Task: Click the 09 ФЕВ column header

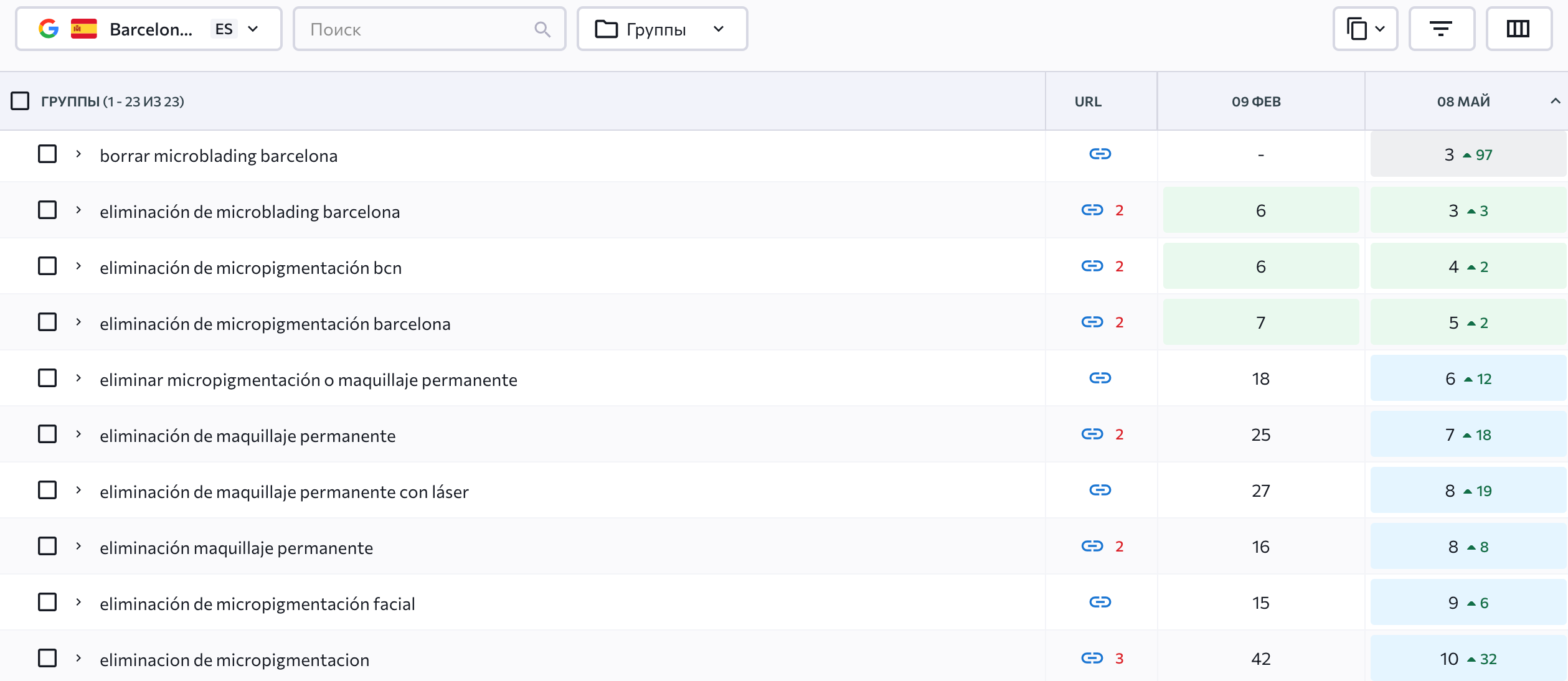Action: (1256, 101)
